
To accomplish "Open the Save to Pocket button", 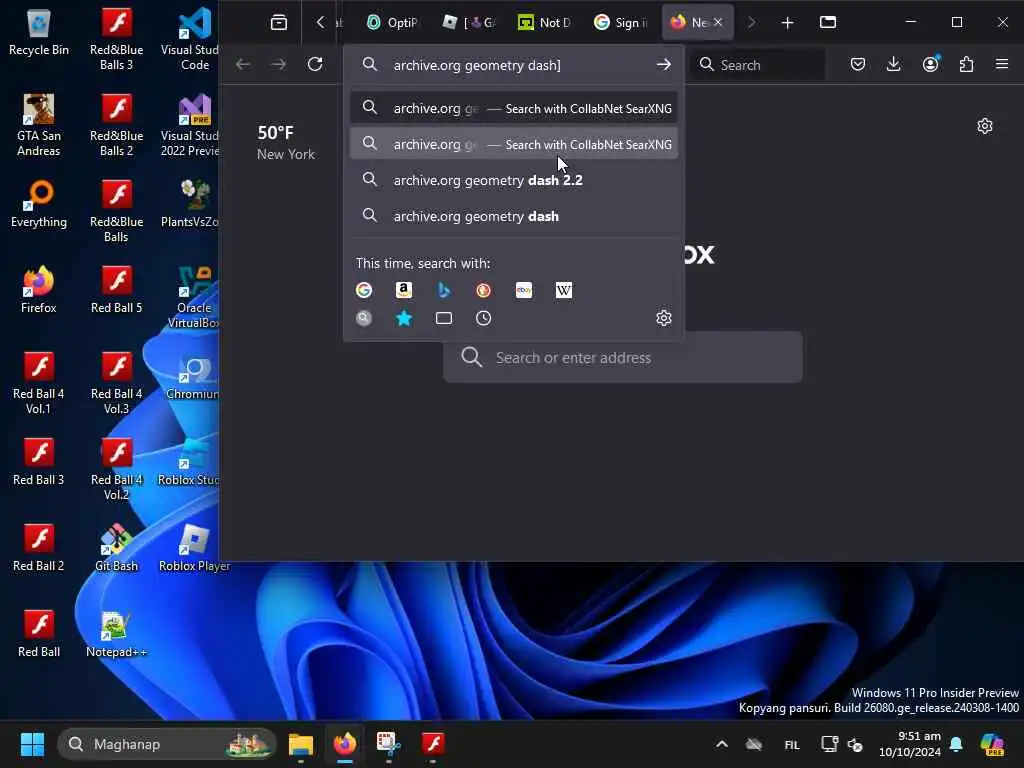I will [857, 64].
